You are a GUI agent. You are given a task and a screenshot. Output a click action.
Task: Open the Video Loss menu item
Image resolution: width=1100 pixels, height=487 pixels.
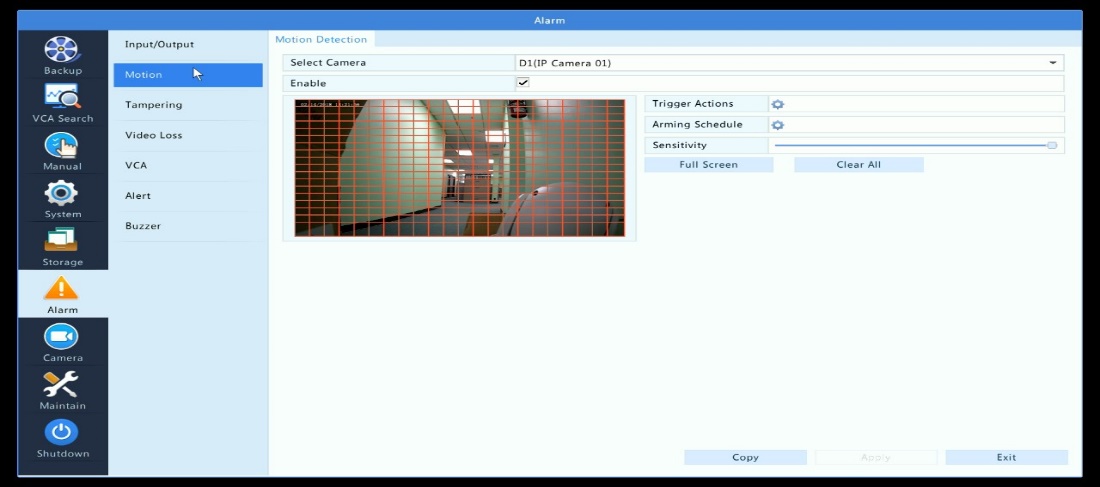coord(153,135)
